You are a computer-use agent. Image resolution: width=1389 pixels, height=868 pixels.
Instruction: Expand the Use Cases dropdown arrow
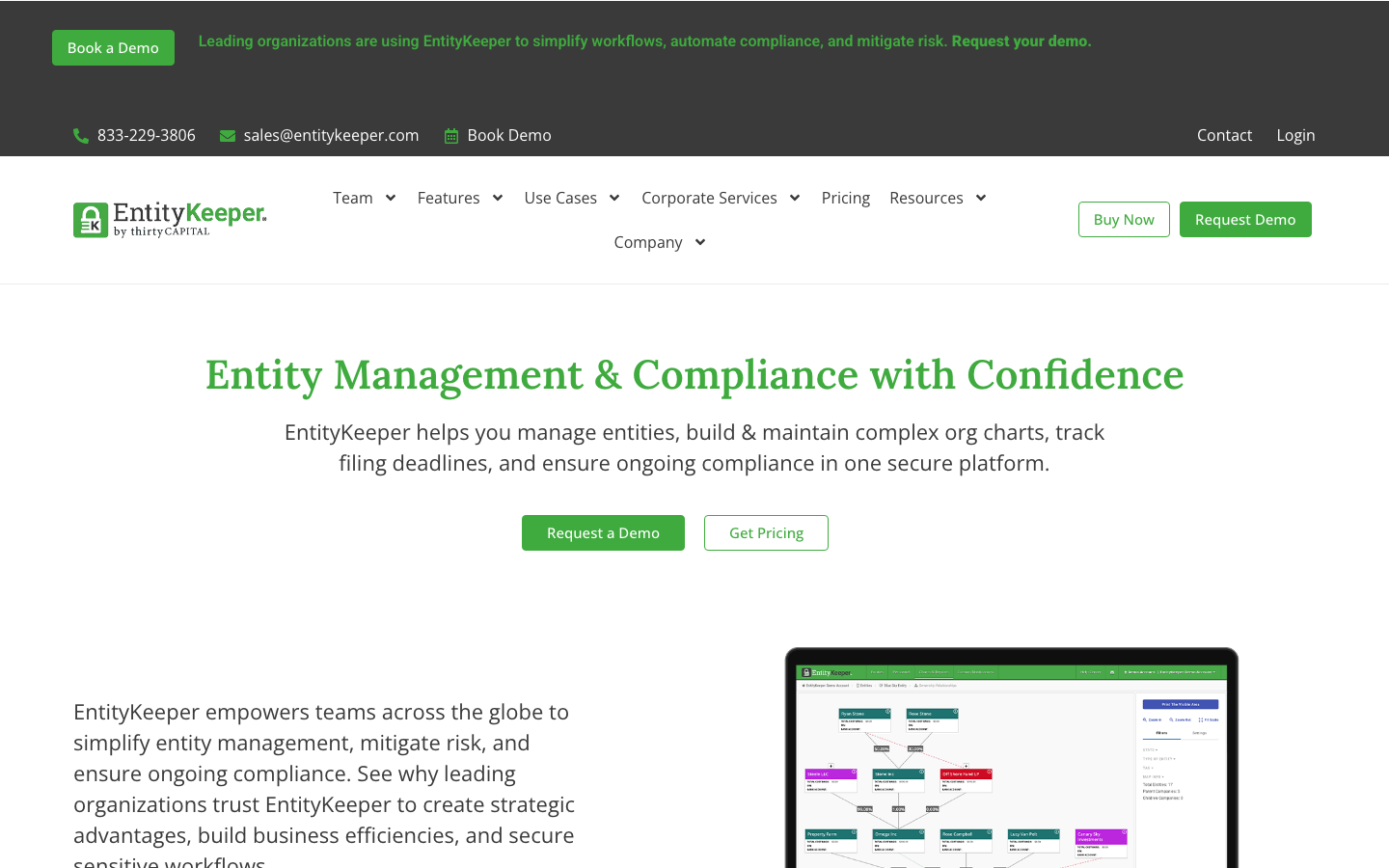pyautogui.click(x=614, y=198)
